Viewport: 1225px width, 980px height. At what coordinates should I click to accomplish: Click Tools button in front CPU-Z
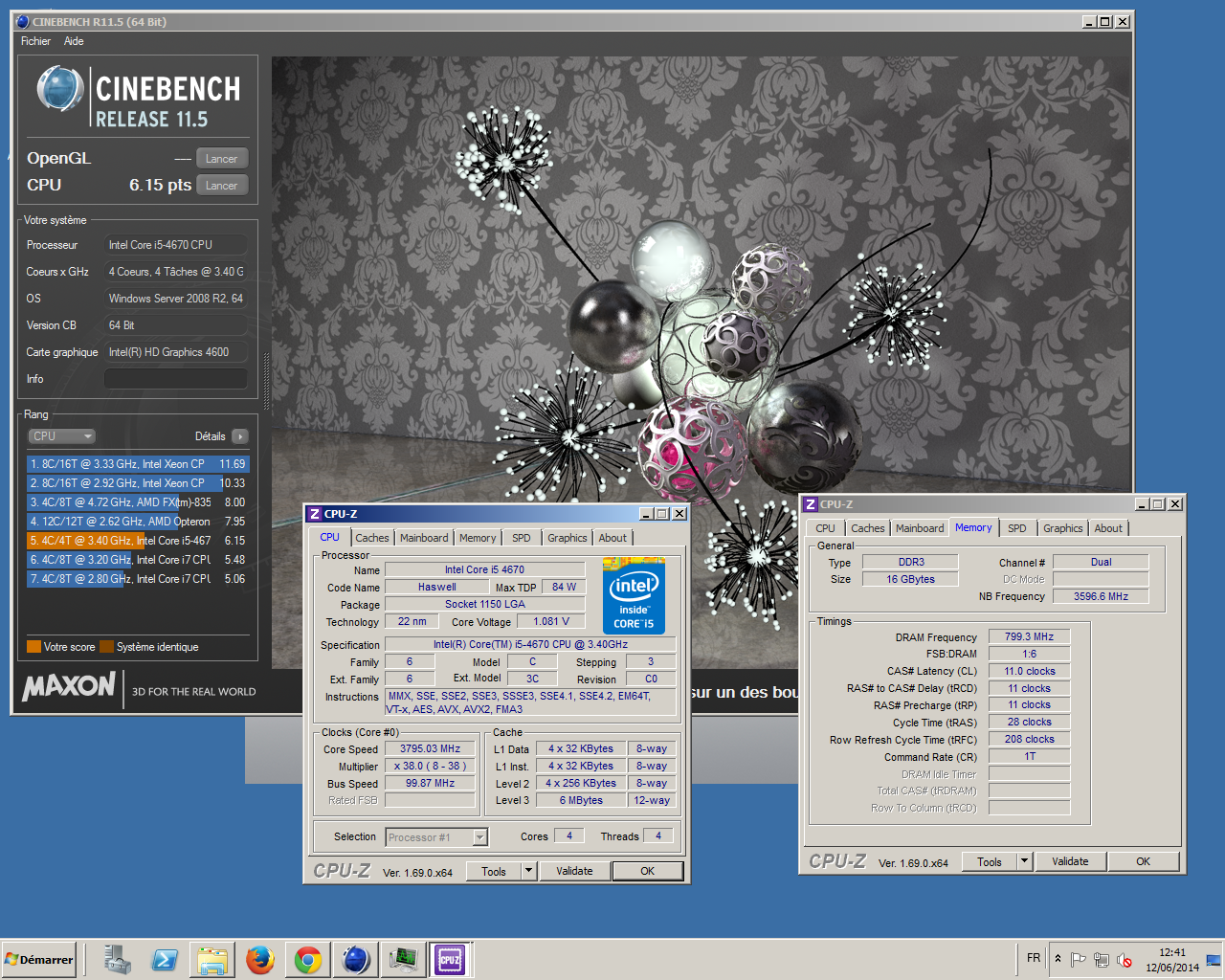(x=494, y=871)
